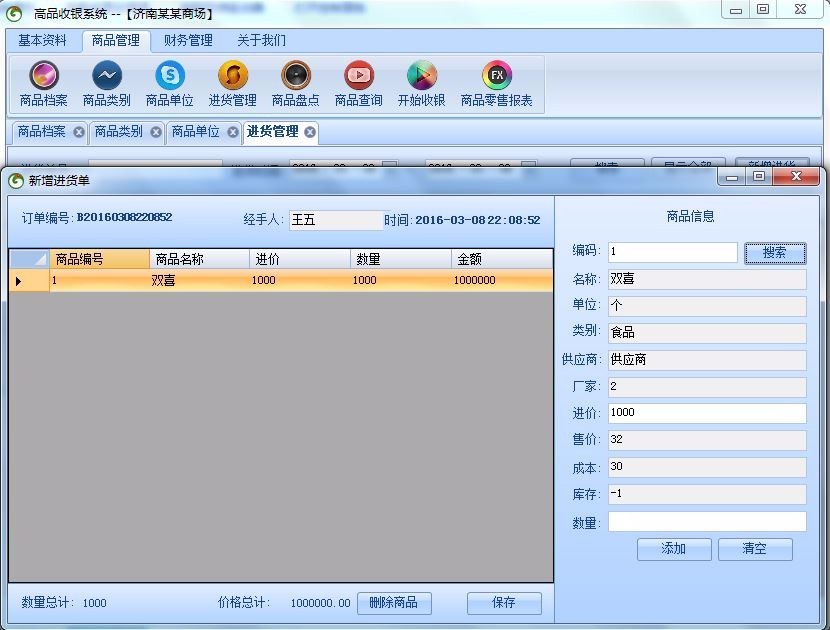Image resolution: width=830 pixels, height=630 pixels.
Task: Click the 搜索 button to find product
Action: pos(775,252)
